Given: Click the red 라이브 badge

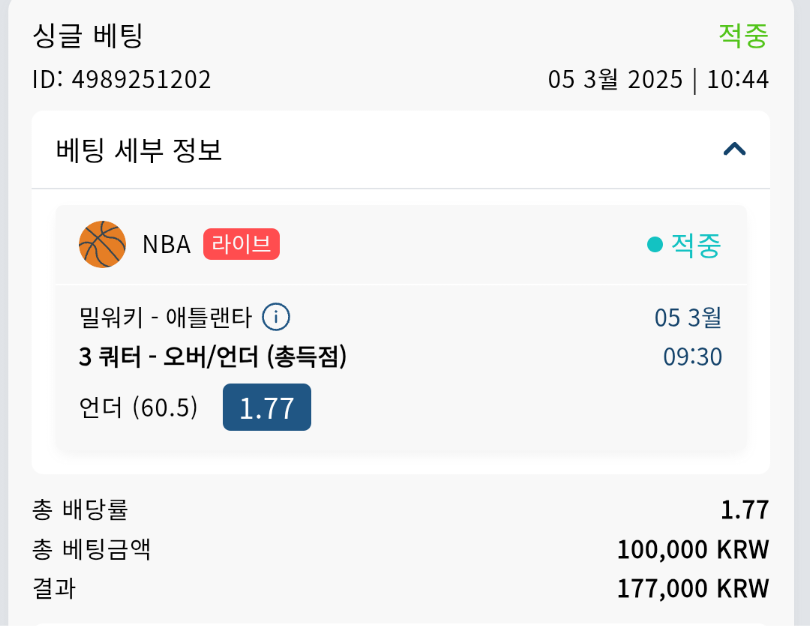Looking at the screenshot, I should tap(241, 244).
